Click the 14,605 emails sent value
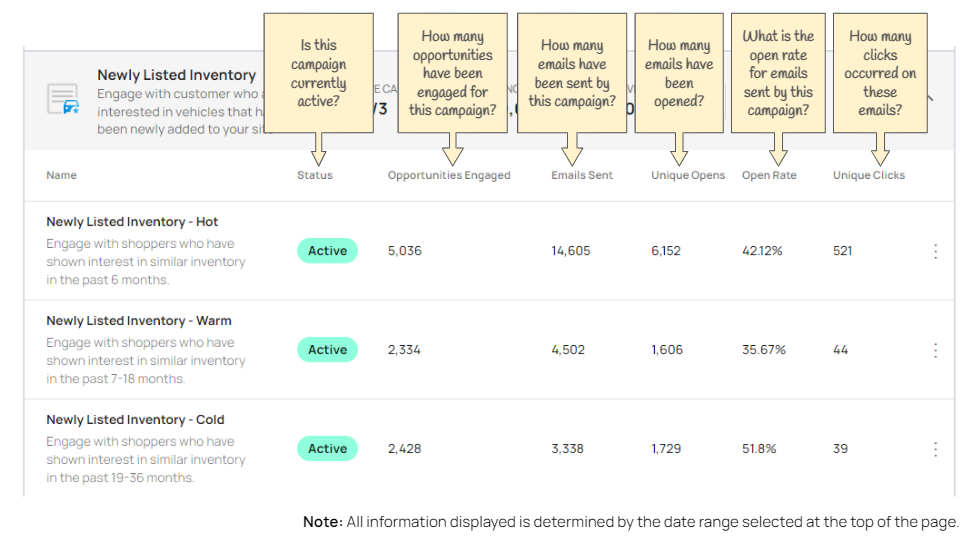Image resolution: width=976 pixels, height=540 pixels. pos(571,251)
